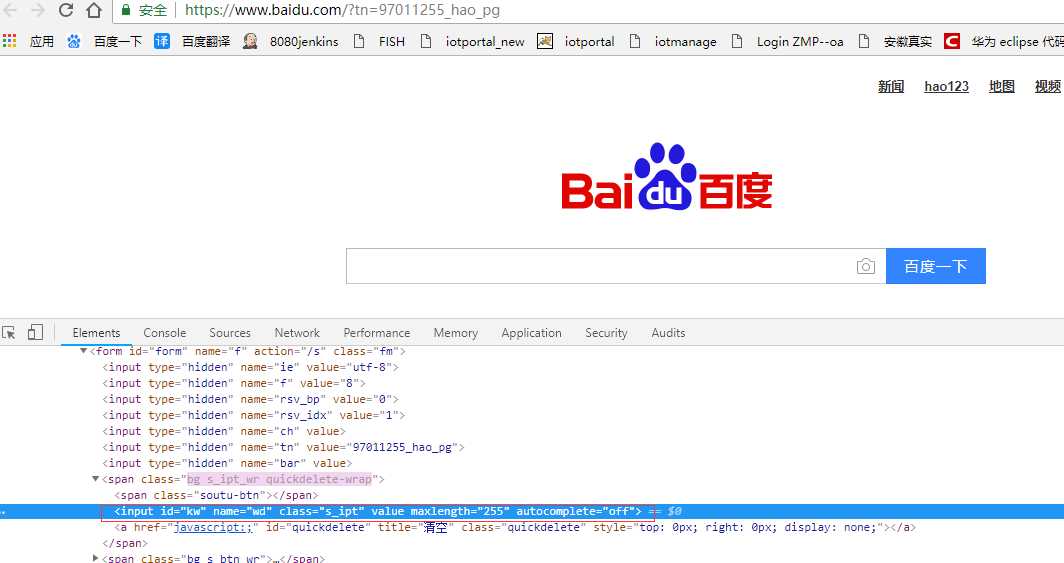Screen dimensions: 1064x563
Task: Switch to Elements tab
Action: 96,332
